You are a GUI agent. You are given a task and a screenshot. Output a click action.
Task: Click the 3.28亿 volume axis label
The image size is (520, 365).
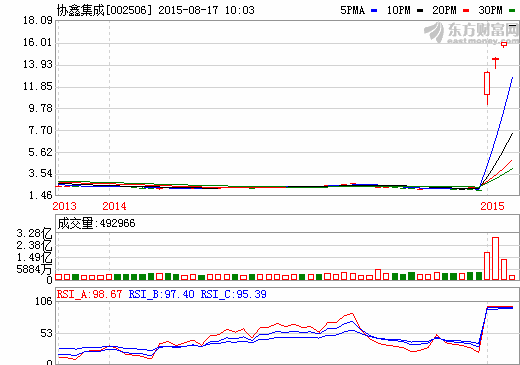coord(34,233)
